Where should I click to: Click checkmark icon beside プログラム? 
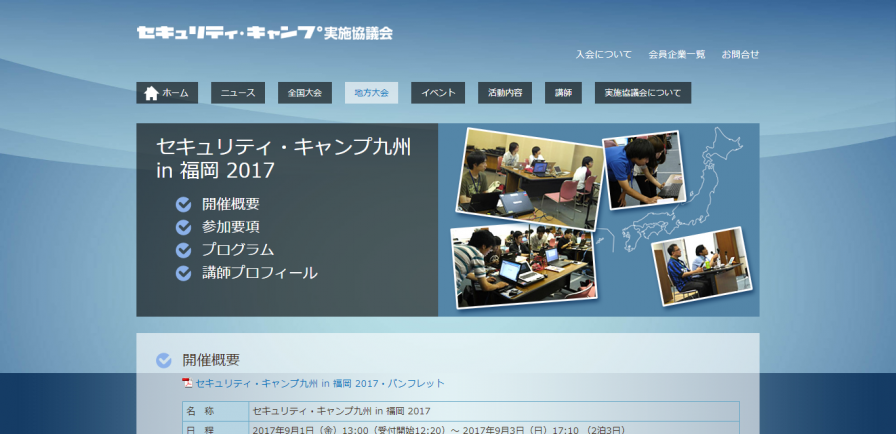[x=183, y=250]
